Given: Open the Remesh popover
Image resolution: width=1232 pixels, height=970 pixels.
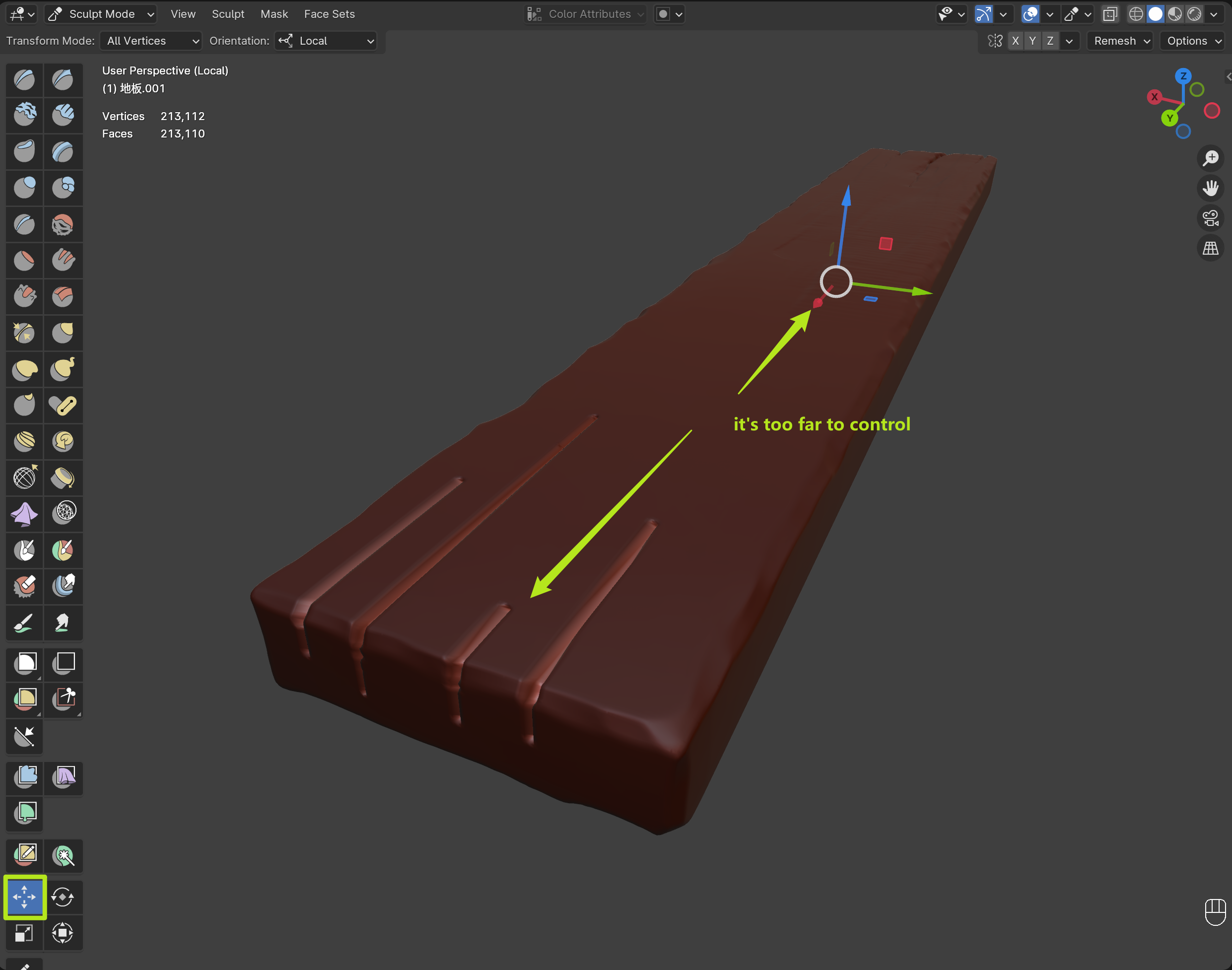Looking at the screenshot, I should [x=1121, y=41].
